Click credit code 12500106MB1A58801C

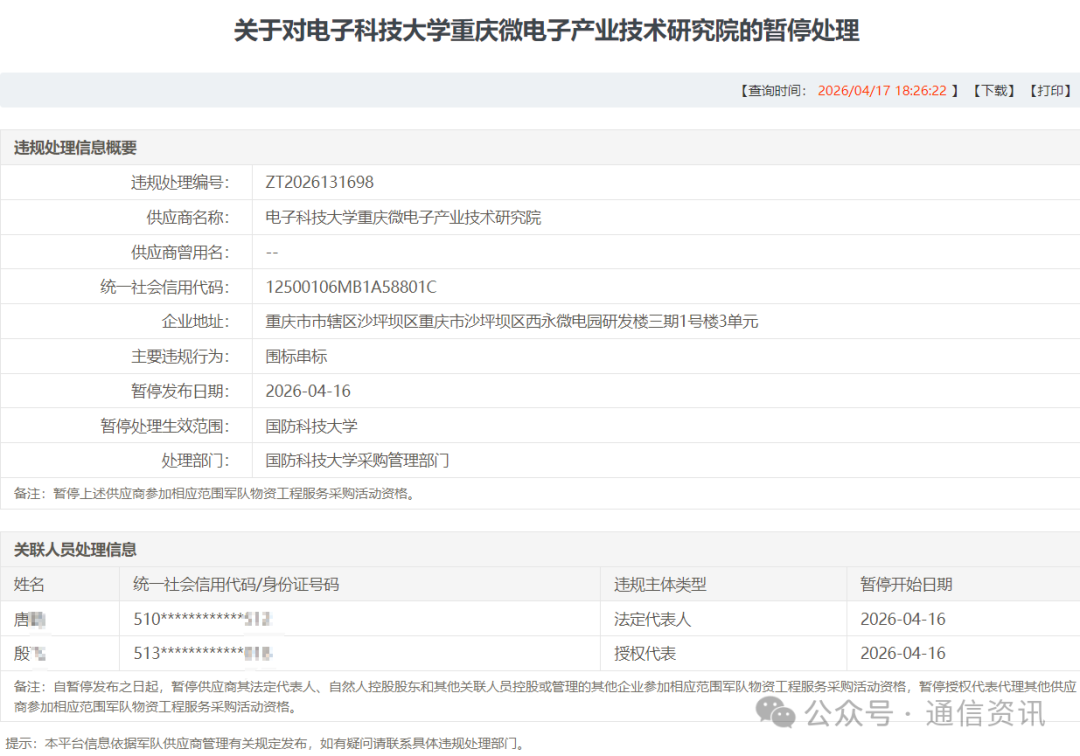click(x=351, y=287)
